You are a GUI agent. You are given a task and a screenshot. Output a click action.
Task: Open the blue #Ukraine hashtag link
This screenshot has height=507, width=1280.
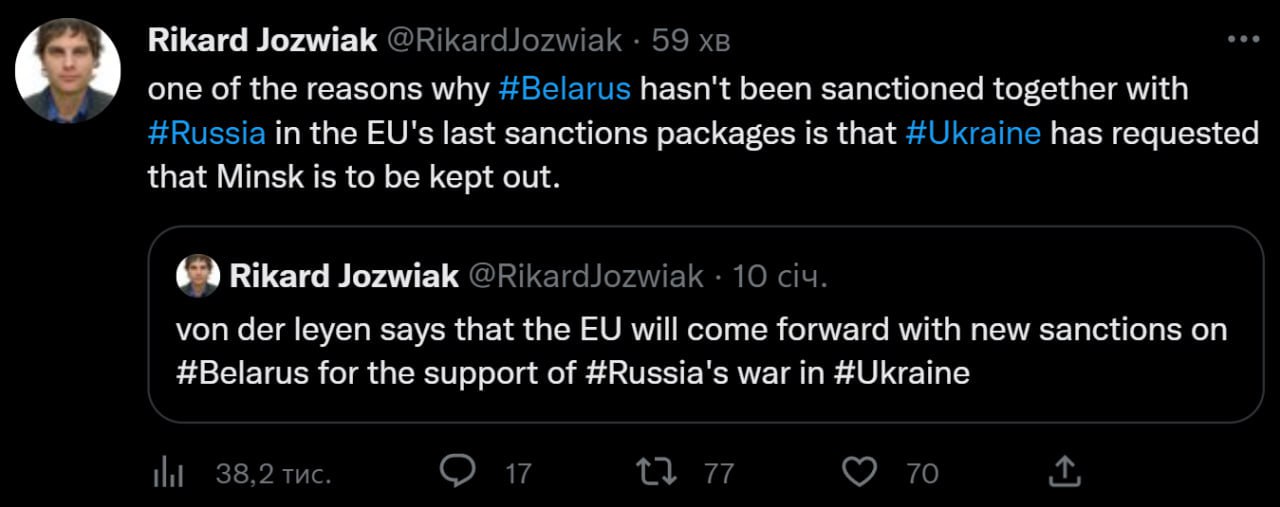tap(974, 133)
